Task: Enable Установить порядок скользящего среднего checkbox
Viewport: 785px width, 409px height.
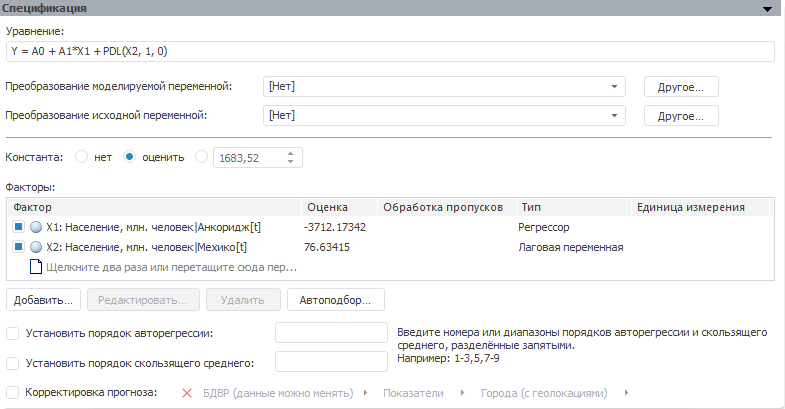Action: tap(13, 363)
